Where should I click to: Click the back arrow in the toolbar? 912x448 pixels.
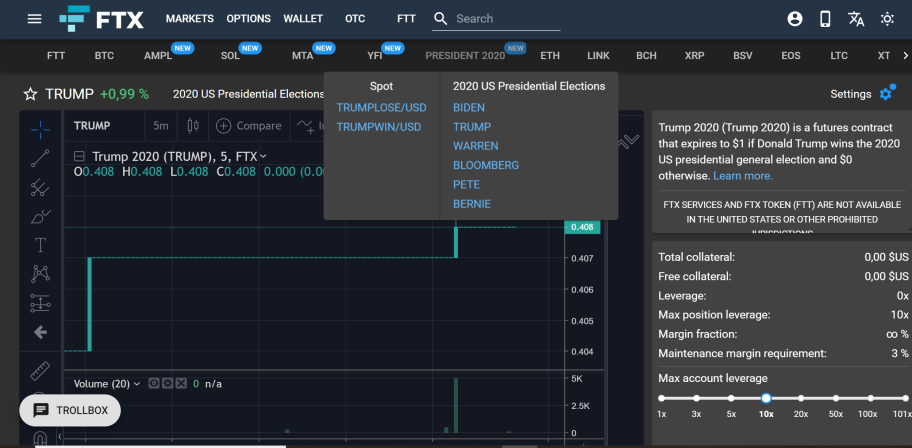40,332
